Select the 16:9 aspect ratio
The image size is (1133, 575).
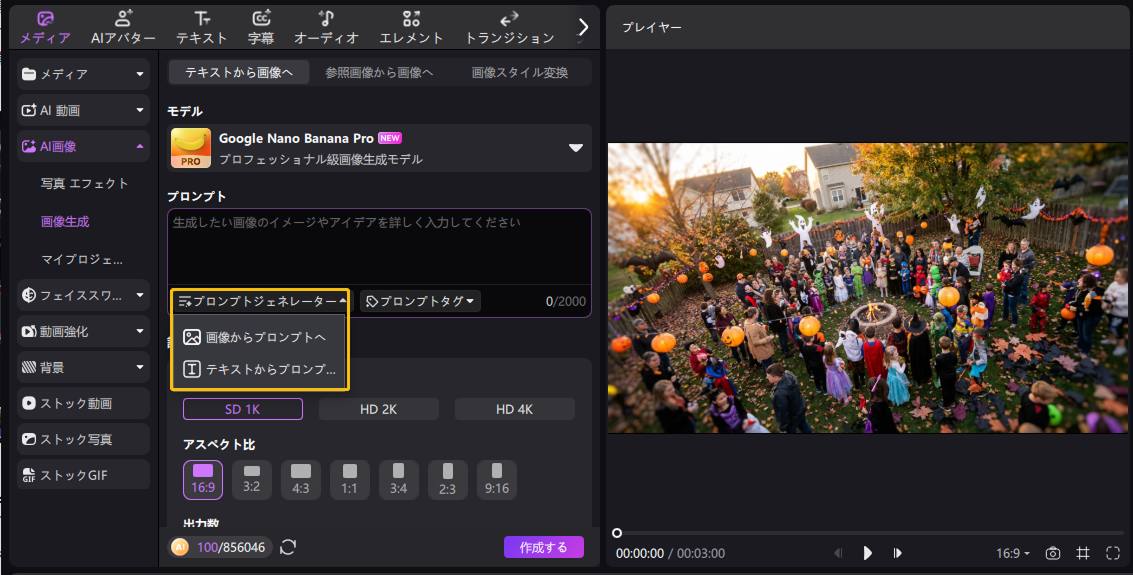(203, 480)
